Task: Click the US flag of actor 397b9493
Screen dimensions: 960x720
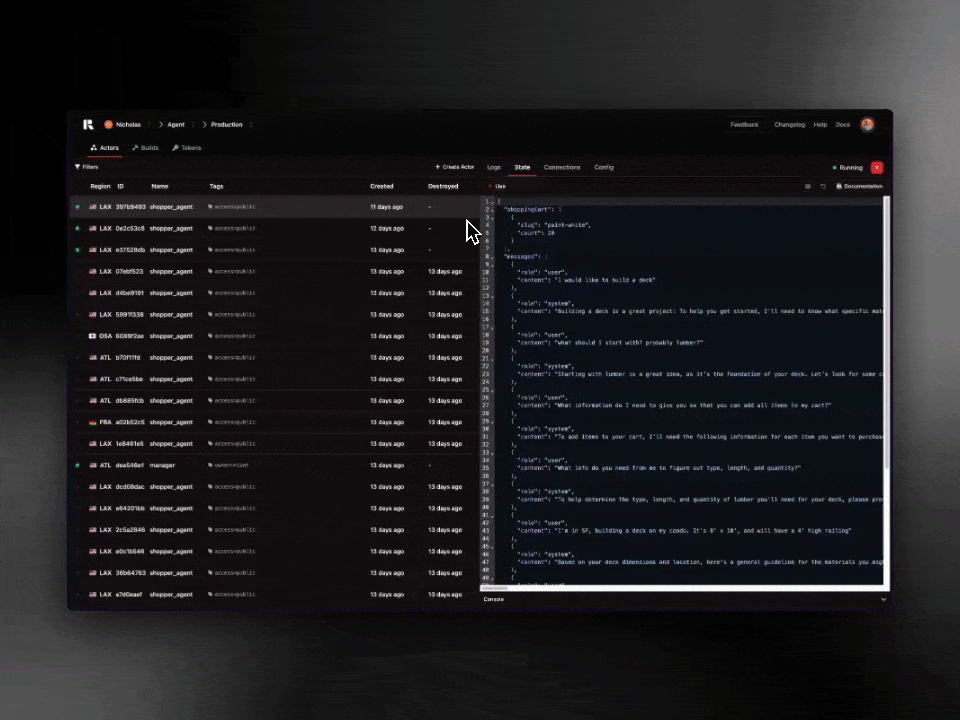Action: [x=93, y=207]
